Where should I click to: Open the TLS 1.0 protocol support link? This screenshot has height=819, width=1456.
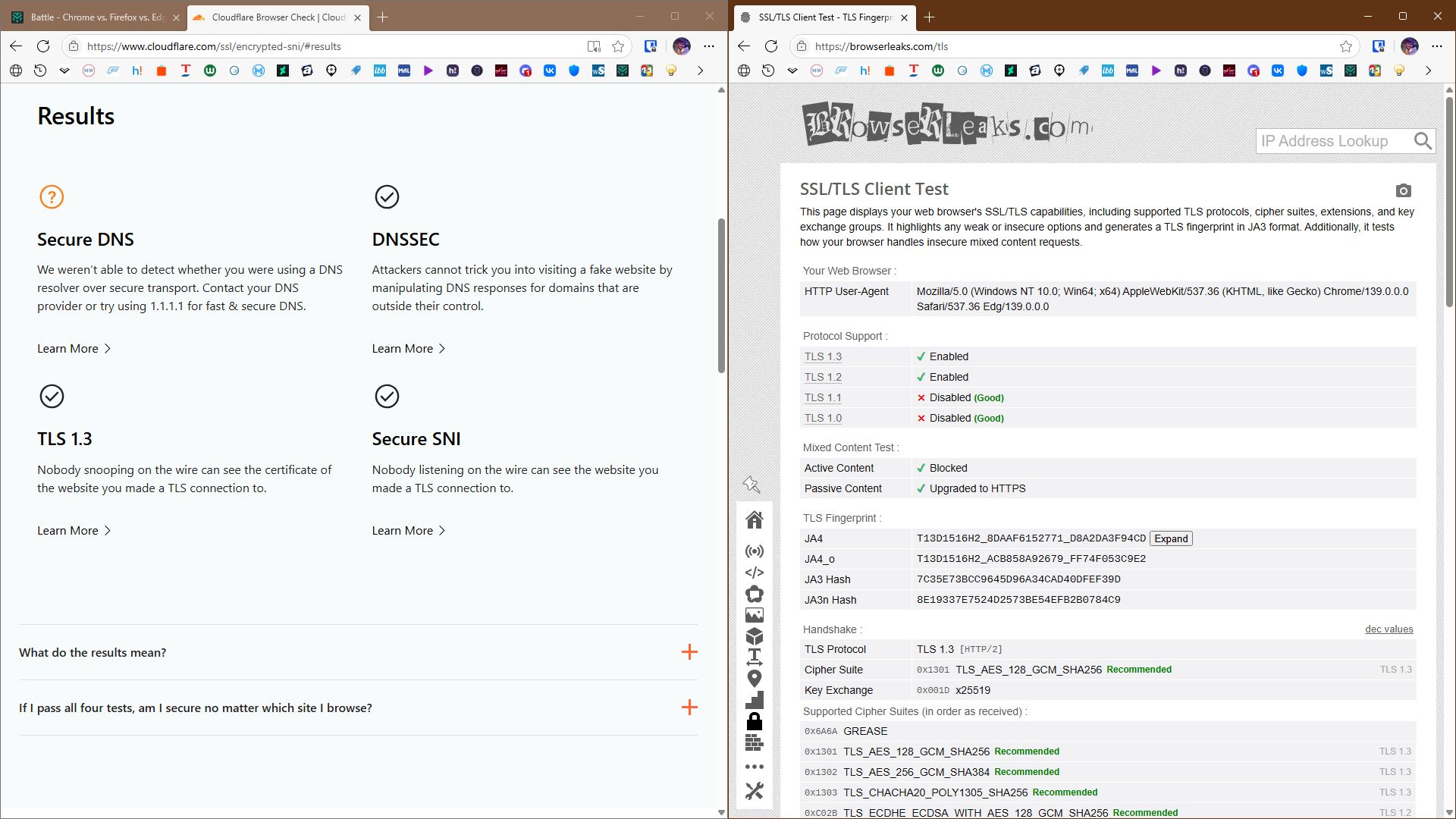[x=823, y=418]
